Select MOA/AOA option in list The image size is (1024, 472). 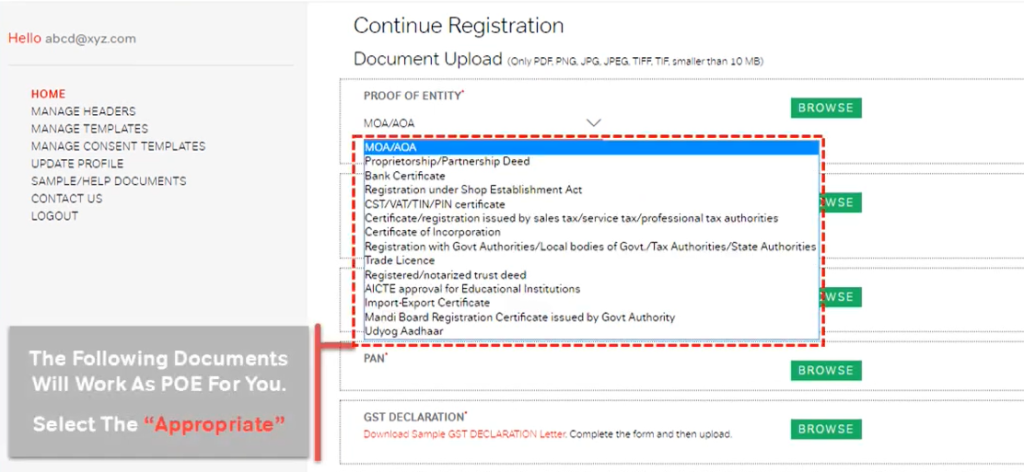pos(592,148)
